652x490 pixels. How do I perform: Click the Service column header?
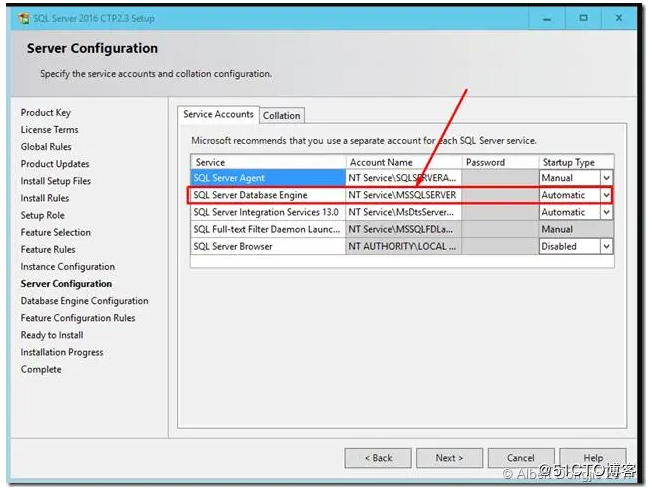[x=268, y=162]
